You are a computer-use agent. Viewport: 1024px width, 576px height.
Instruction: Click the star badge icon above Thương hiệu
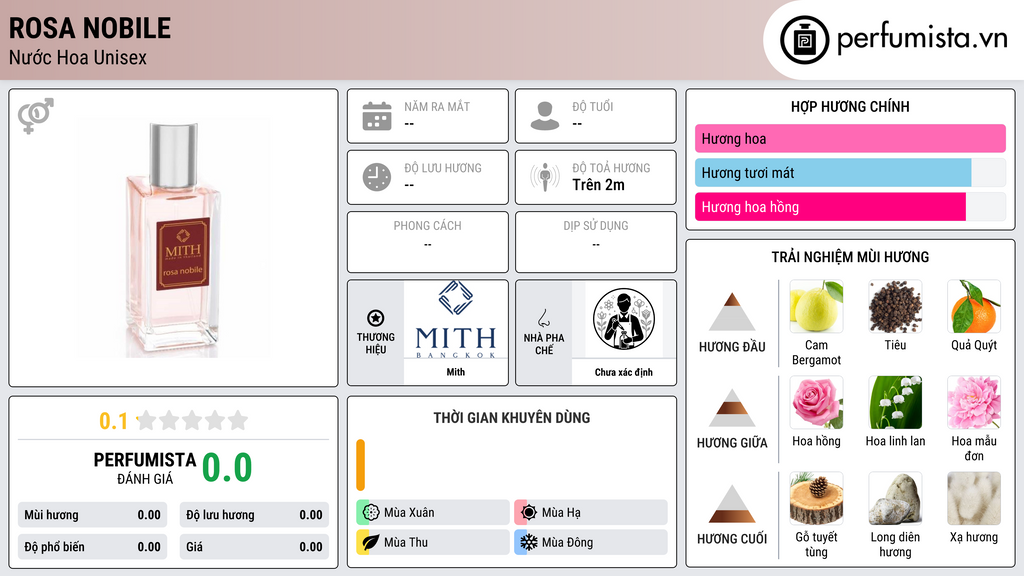click(x=376, y=318)
